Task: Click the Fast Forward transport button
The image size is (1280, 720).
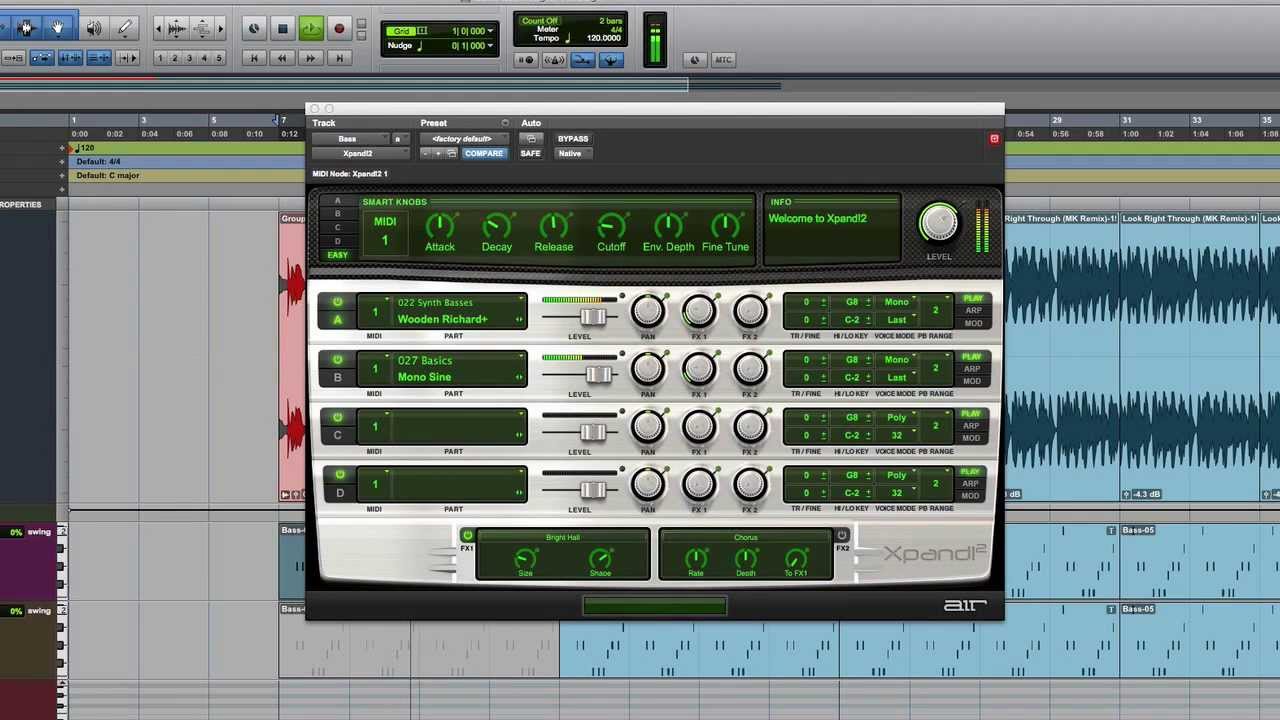Action: (x=311, y=59)
